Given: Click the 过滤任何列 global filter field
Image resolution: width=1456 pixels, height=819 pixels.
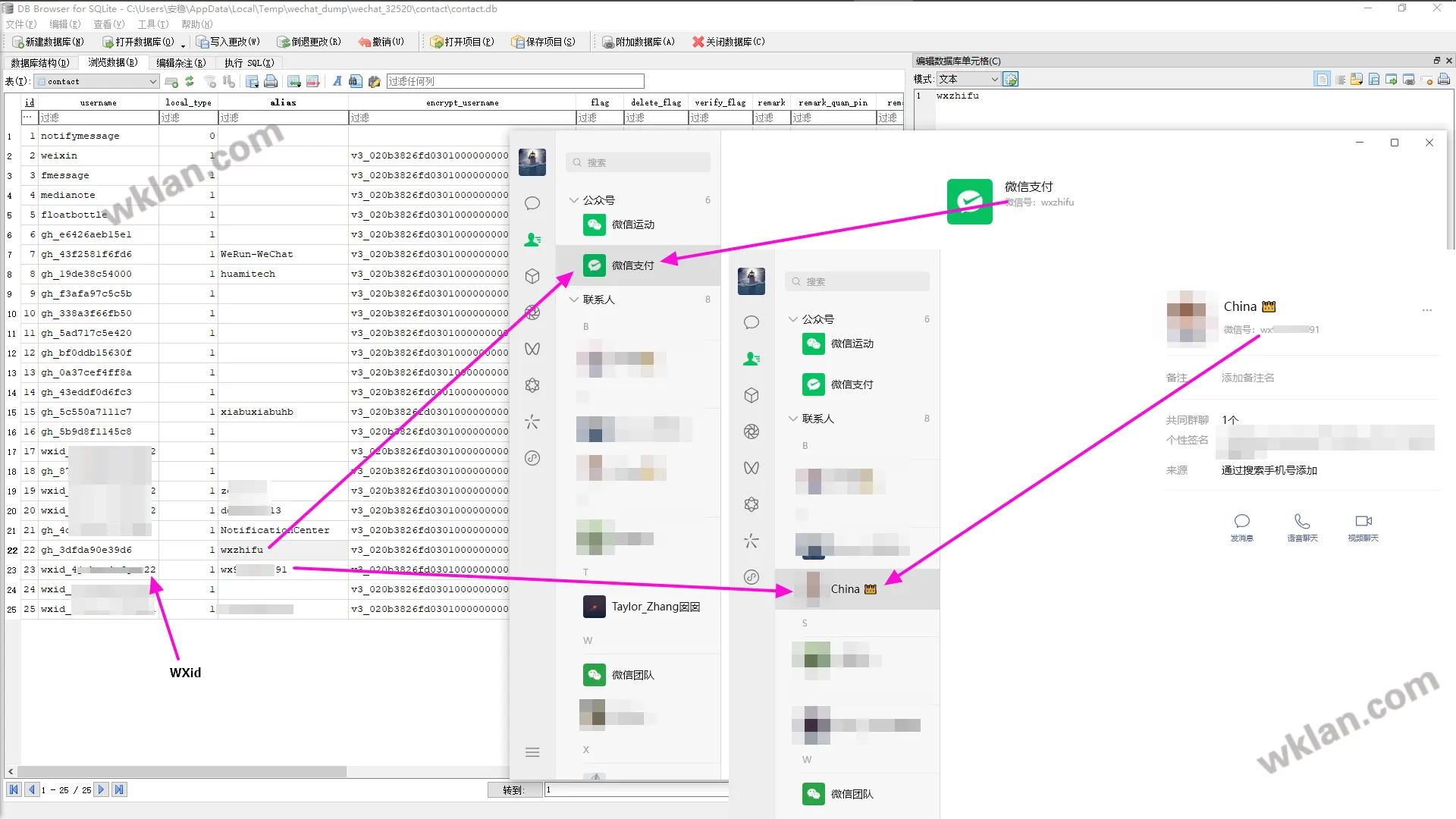Looking at the screenshot, I should (515, 81).
